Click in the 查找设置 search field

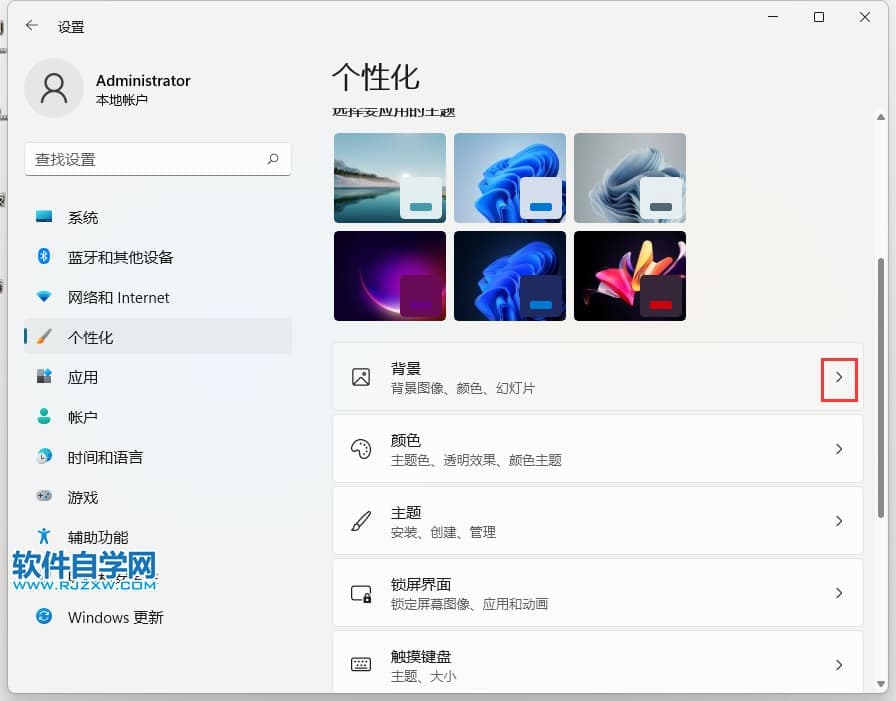pos(145,159)
